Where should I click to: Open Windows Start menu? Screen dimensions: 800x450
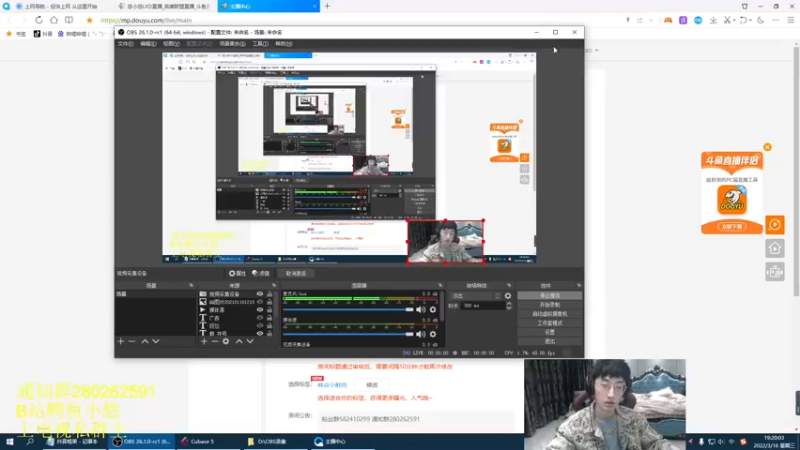coord(9,442)
